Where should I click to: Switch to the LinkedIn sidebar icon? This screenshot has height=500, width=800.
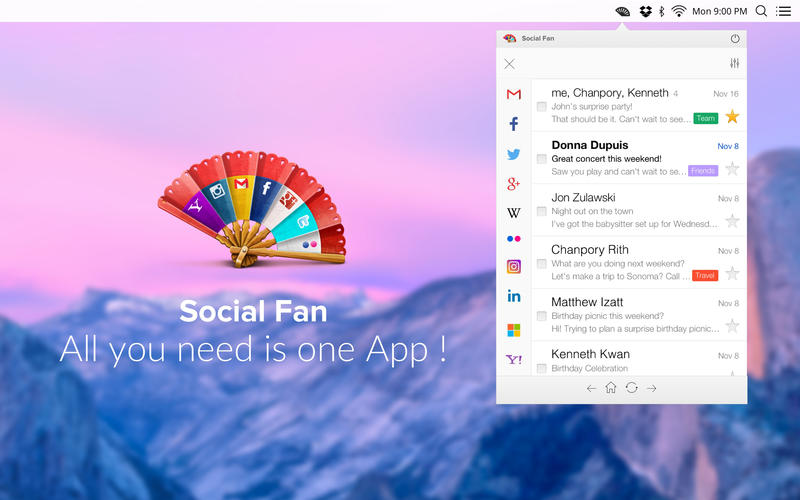tap(514, 296)
